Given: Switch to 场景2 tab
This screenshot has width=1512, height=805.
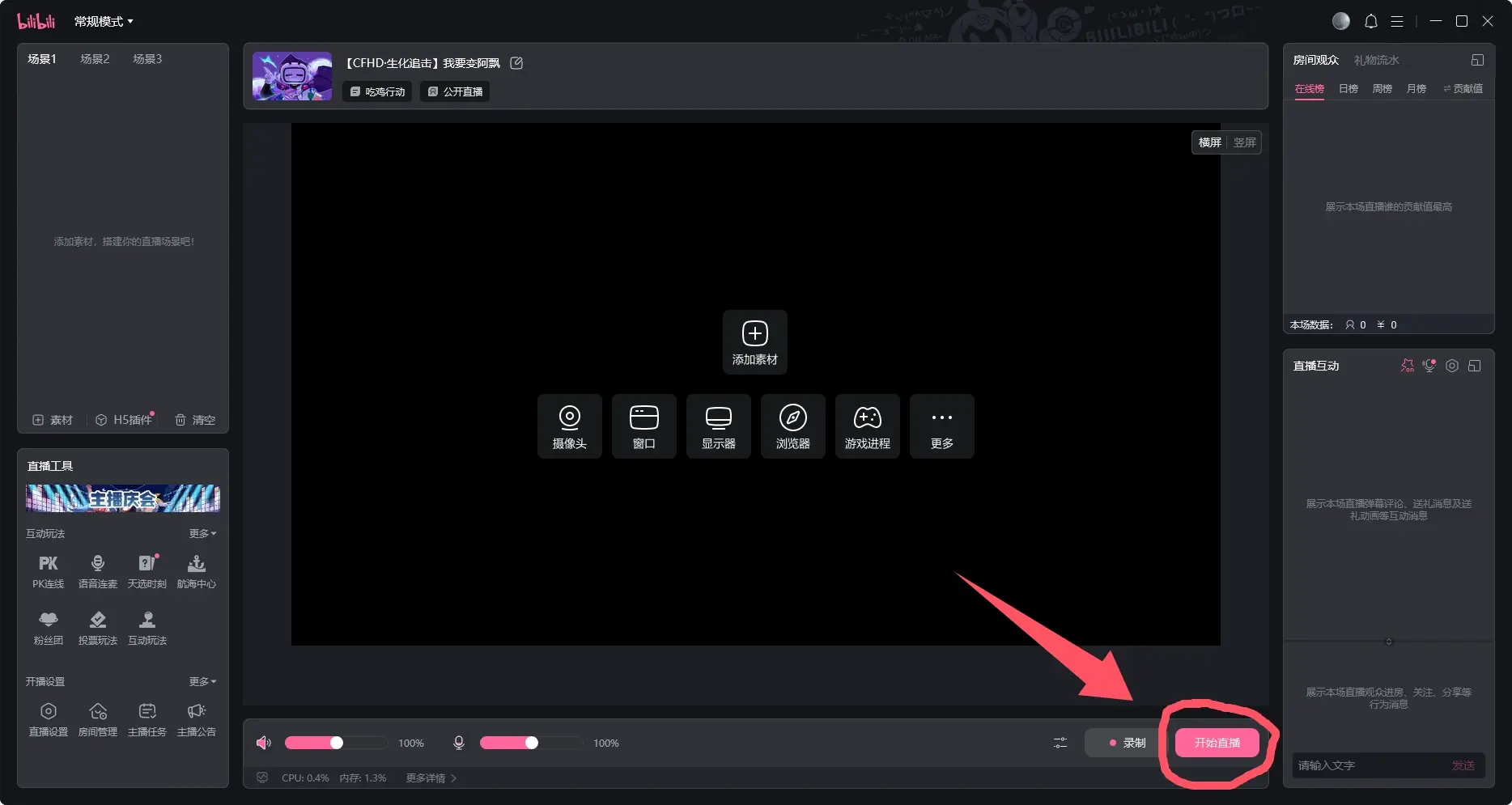Looking at the screenshot, I should pyautogui.click(x=95, y=59).
